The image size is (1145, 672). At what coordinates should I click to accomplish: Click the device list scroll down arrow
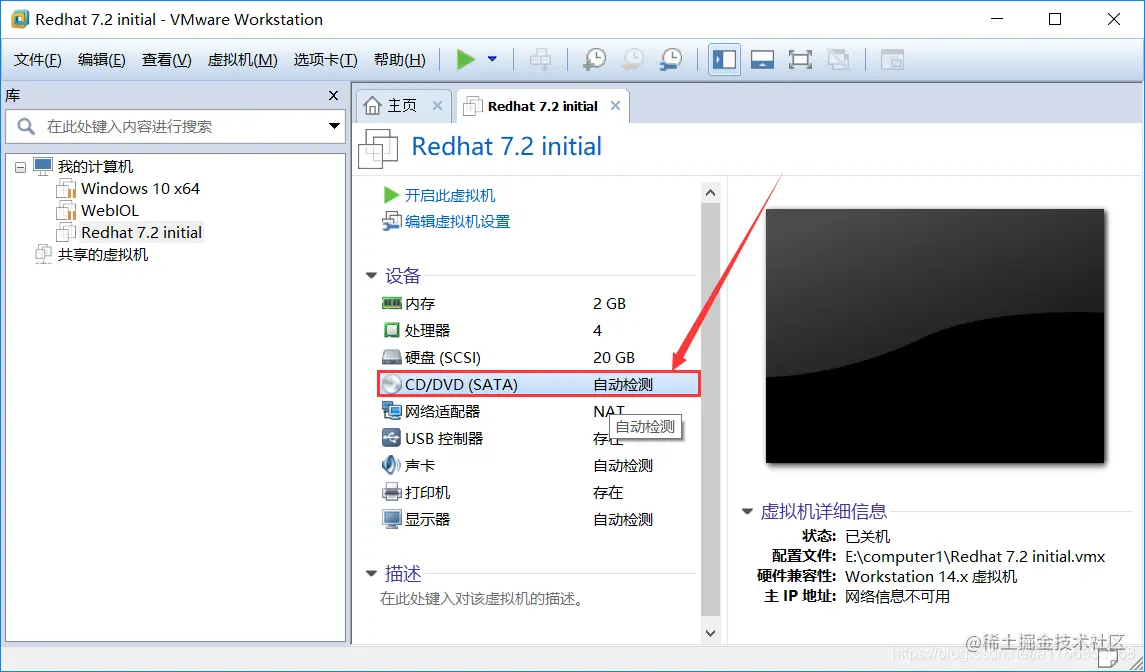click(710, 633)
